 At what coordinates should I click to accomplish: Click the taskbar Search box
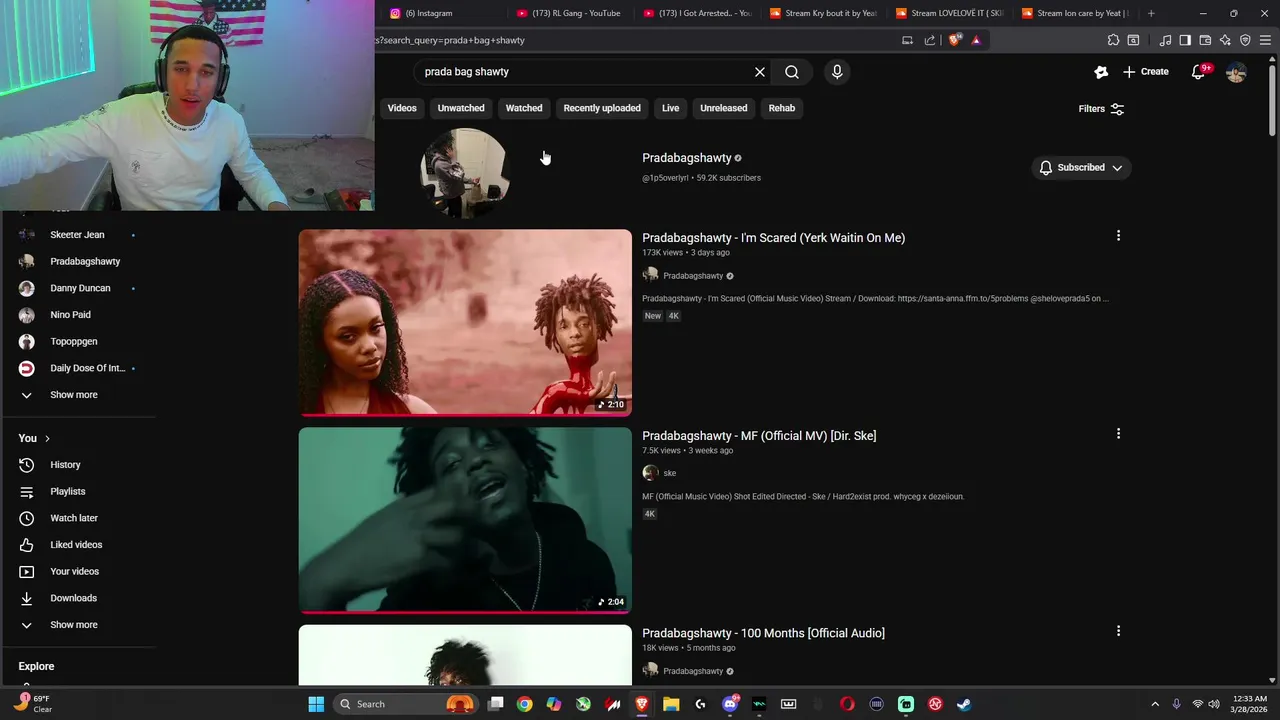[405, 704]
